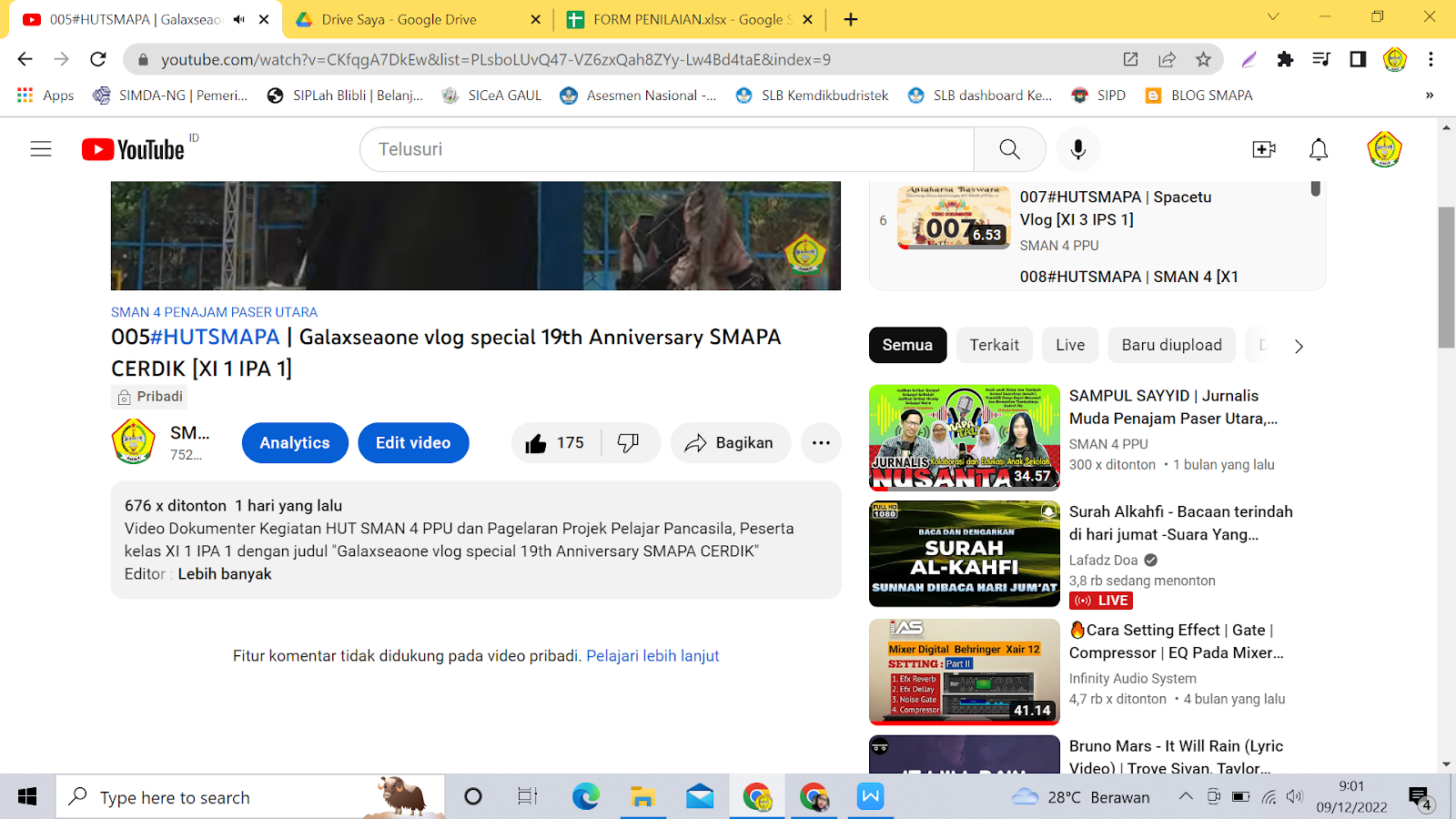Play playlist item 007#HUTSMAPA Spacetu Vlog
The image size is (1456, 819).
[1097, 219]
